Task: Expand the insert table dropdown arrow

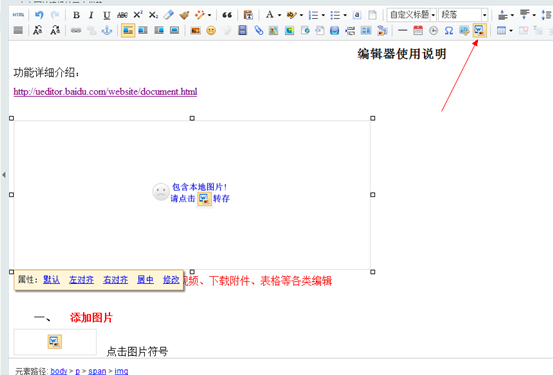Action: point(511,31)
